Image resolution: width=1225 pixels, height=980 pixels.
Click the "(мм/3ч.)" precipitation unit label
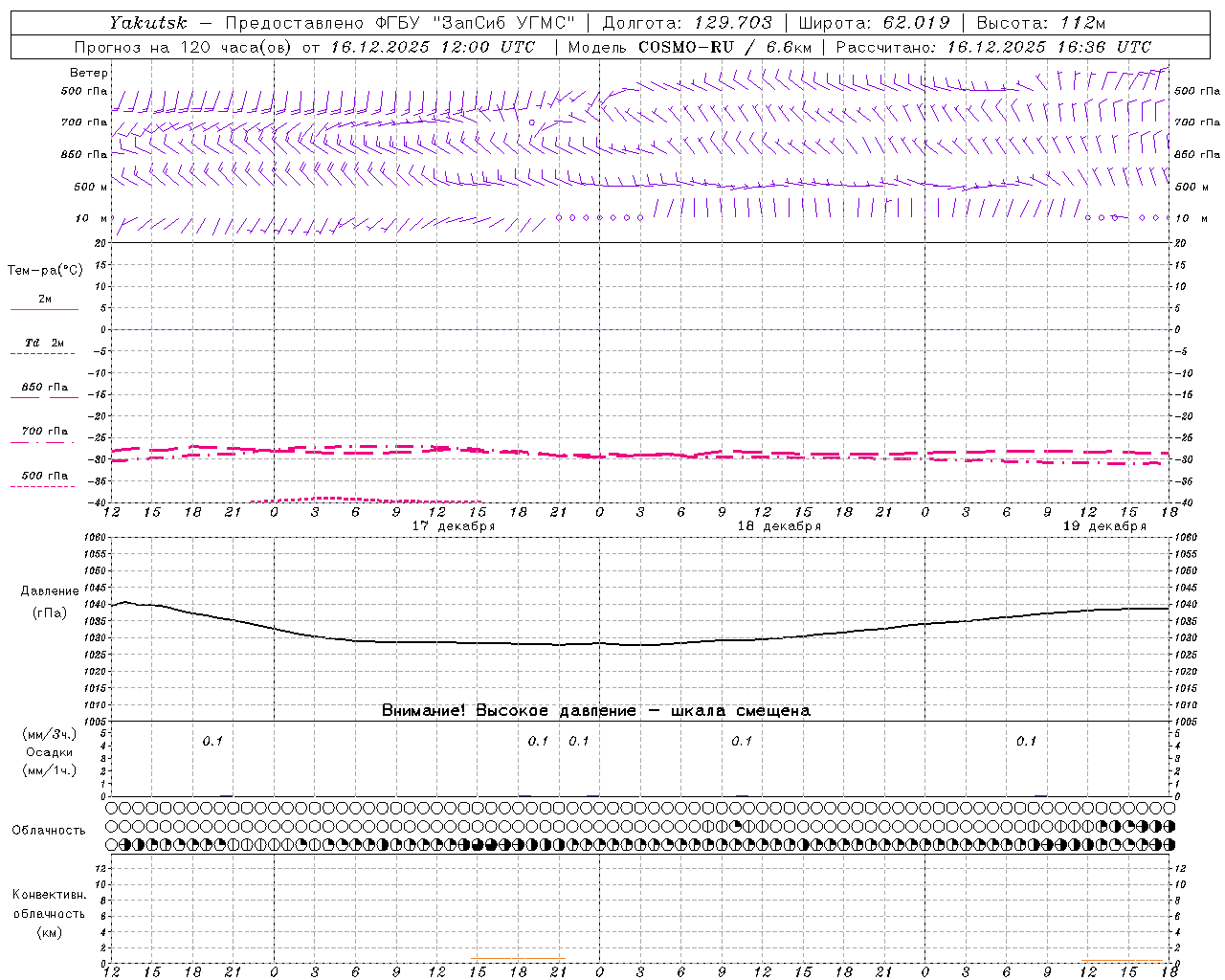pos(50,734)
